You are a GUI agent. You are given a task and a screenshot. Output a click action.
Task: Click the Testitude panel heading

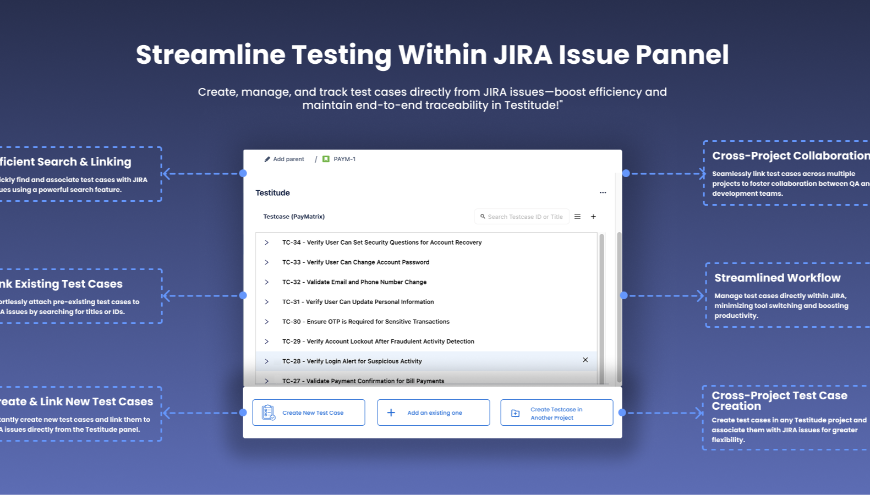click(x=272, y=193)
